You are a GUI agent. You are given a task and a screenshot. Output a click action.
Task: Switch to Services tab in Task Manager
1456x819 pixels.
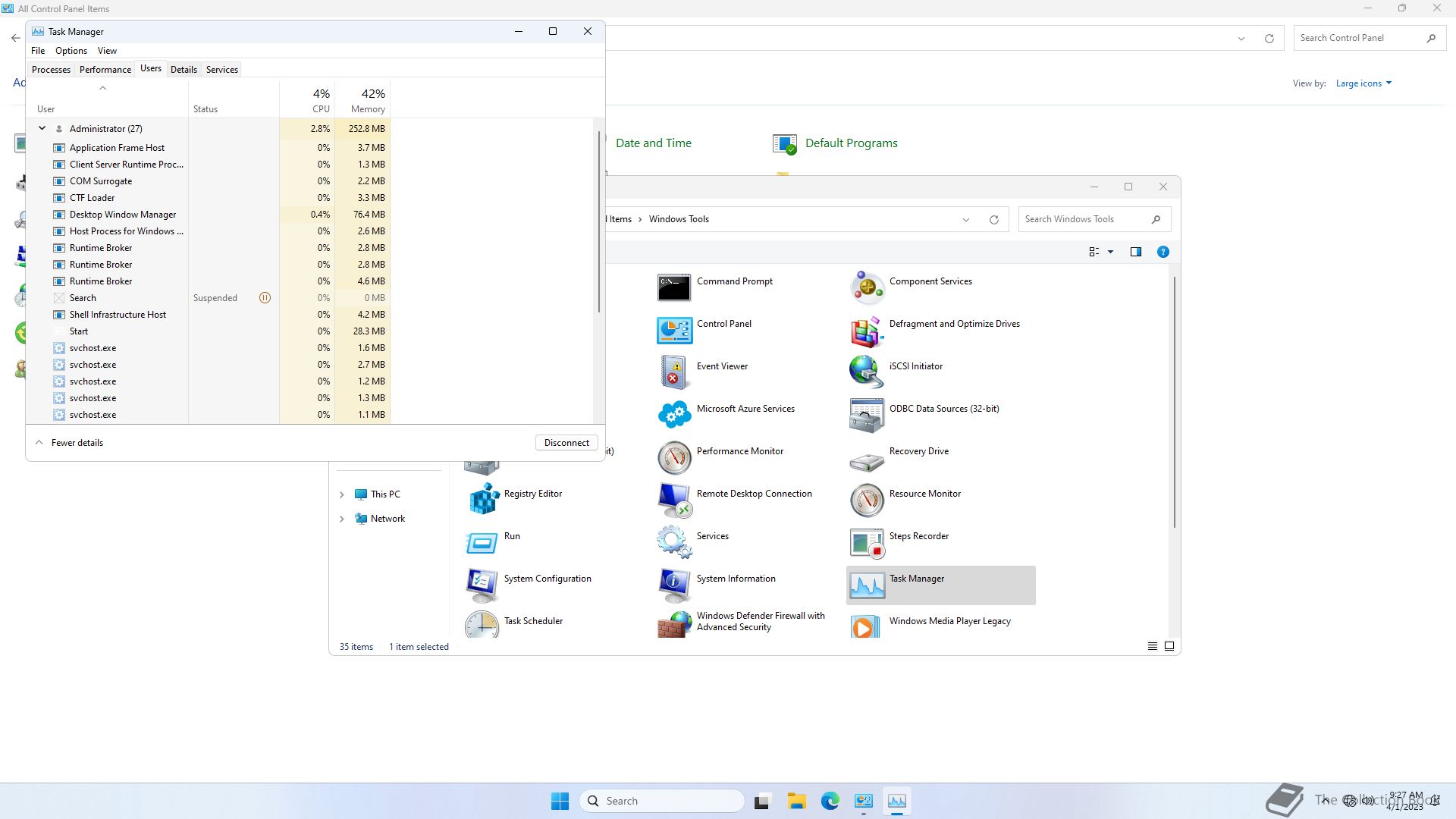(x=222, y=70)
